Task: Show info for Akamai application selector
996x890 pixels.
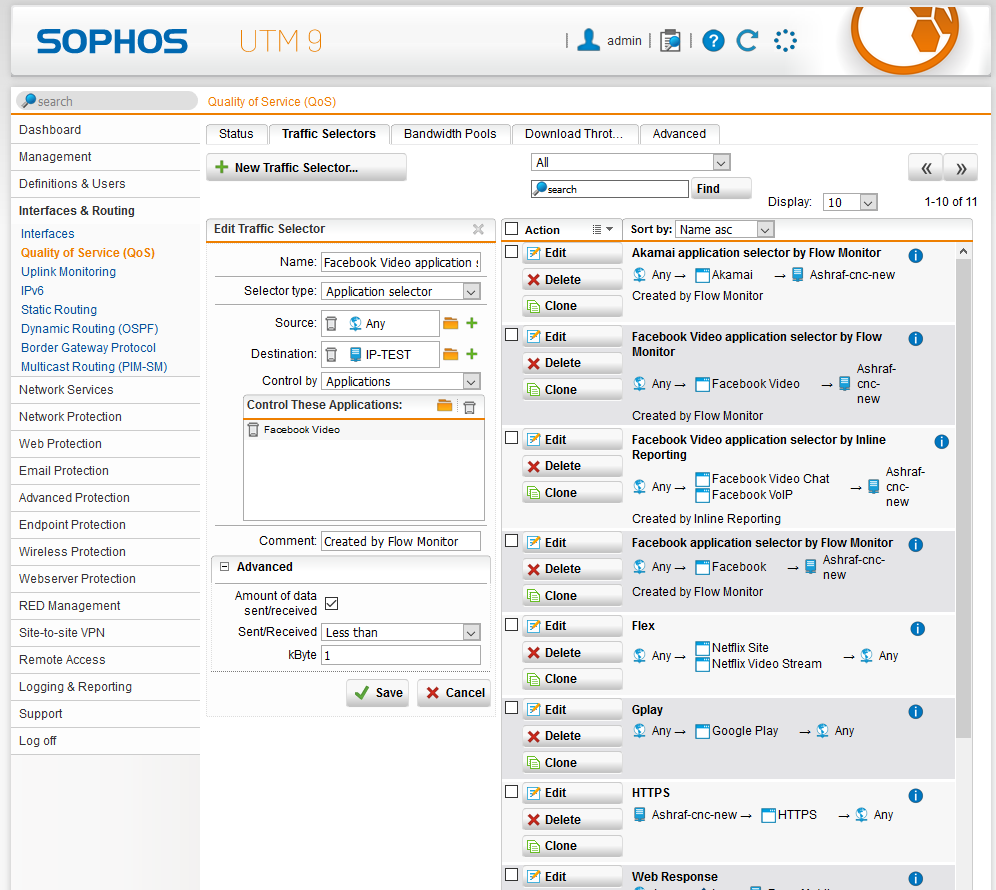Action: click(915, 255)
